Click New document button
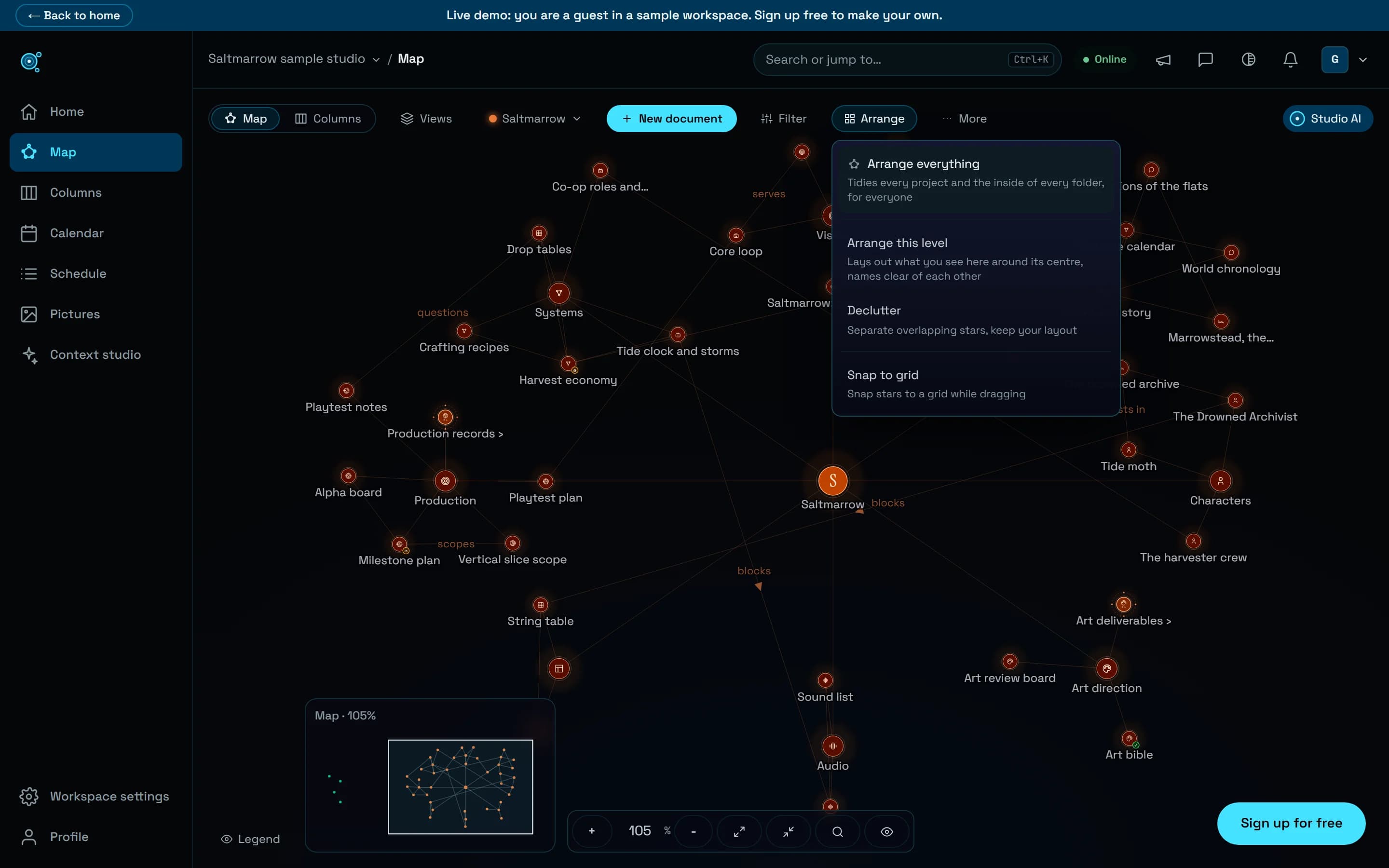Image resolution: width=1389 pixels, height=868 pixels. 671,119
